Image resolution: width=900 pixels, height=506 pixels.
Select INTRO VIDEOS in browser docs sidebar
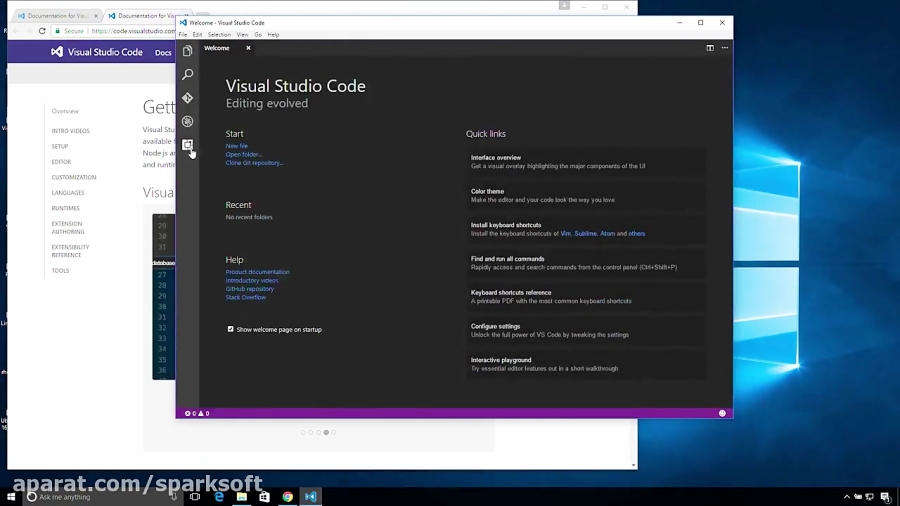(71, 131)
